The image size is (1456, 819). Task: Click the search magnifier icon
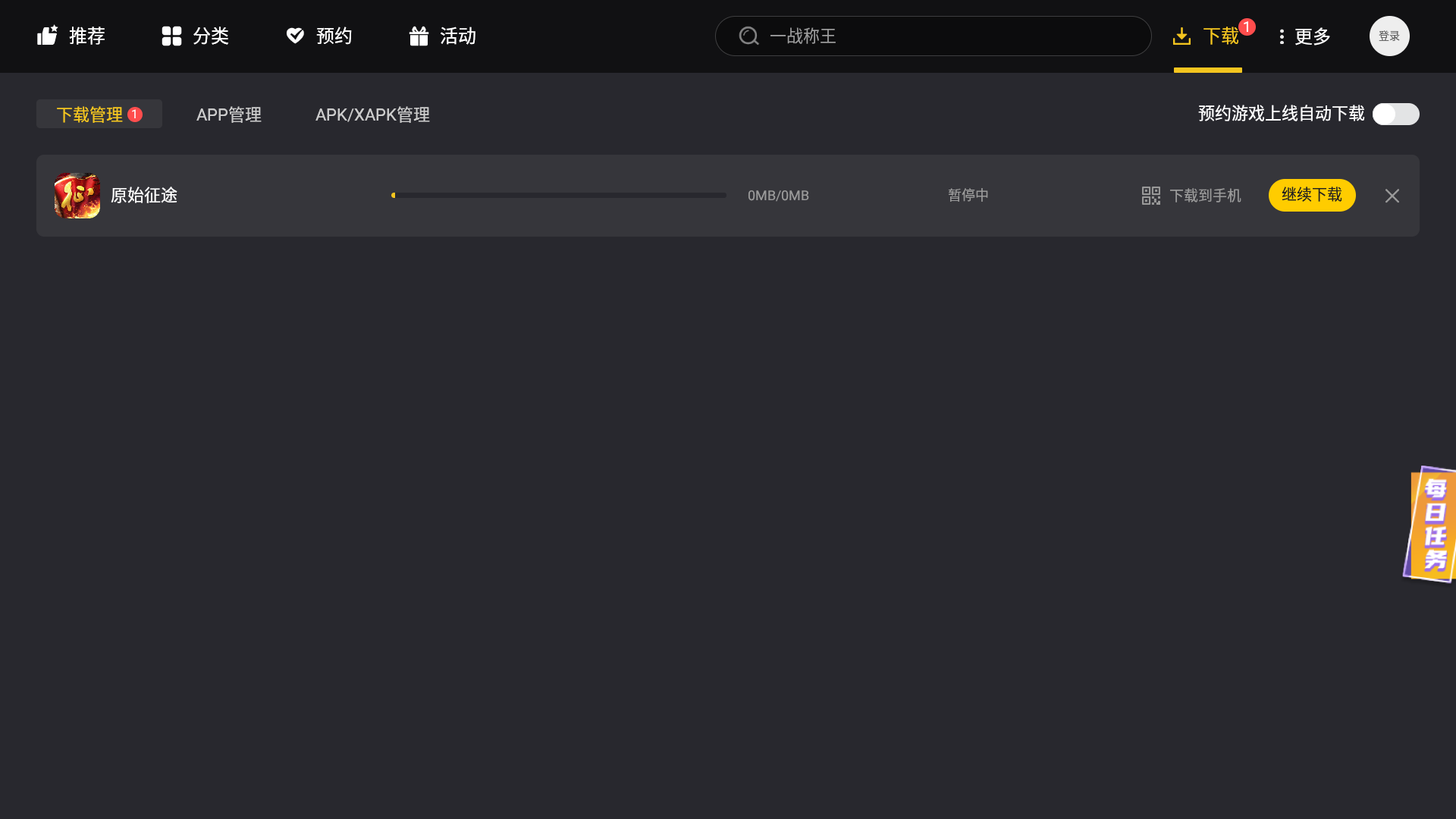(748, 36)
